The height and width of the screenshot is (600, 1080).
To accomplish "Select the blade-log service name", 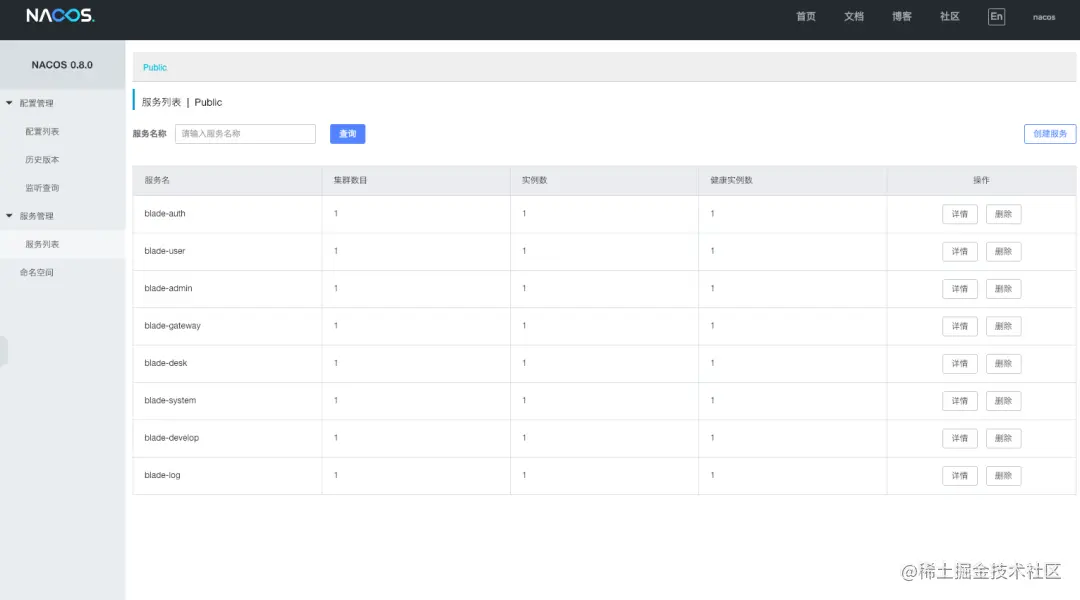I will tap(162, 475).
